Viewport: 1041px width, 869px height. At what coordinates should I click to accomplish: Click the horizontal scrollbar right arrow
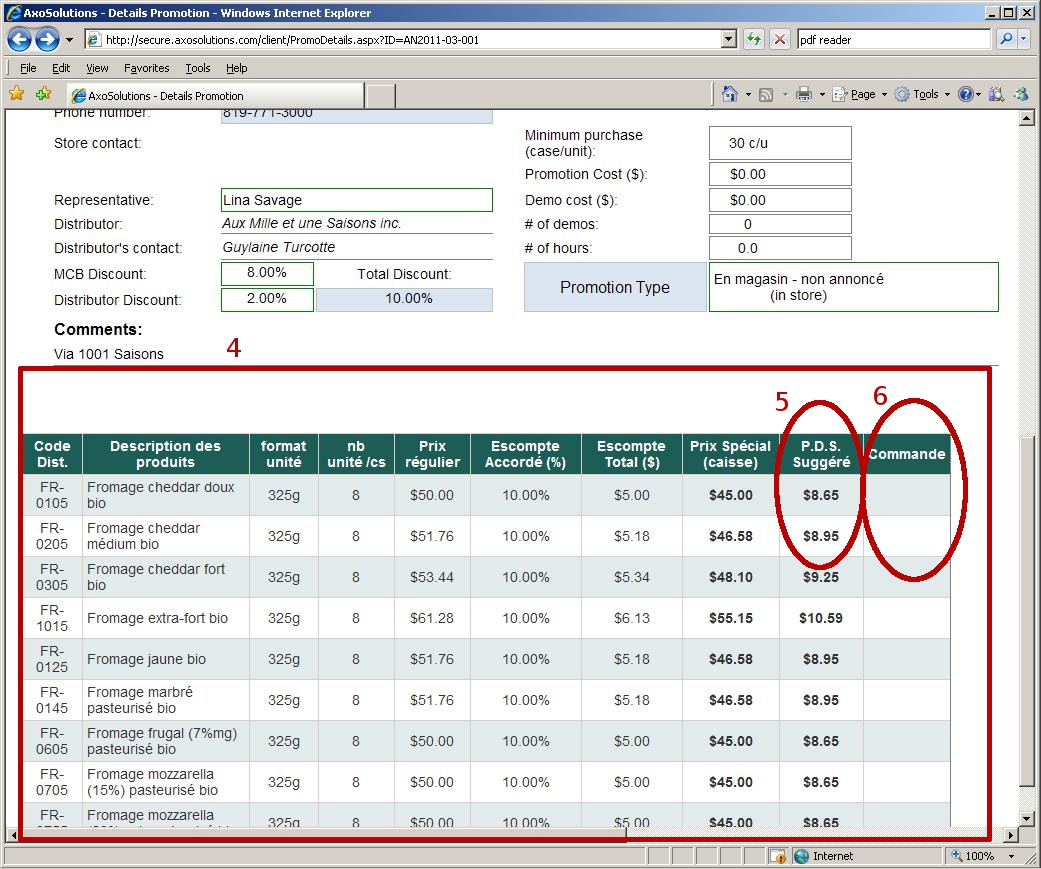coord(1010,834)
